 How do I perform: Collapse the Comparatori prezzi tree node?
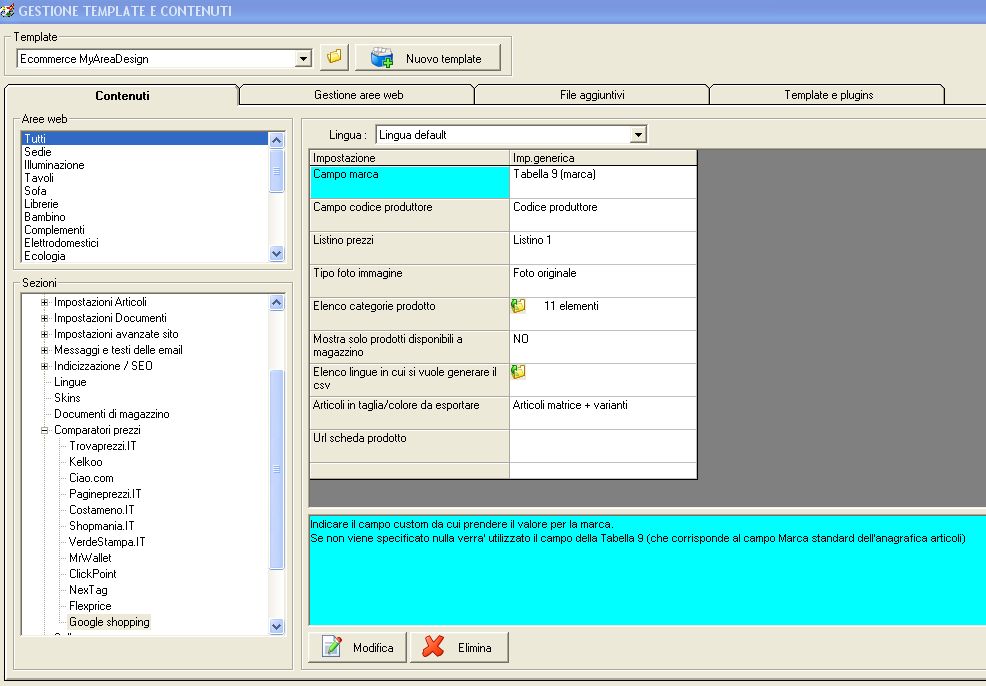[45, 430]
